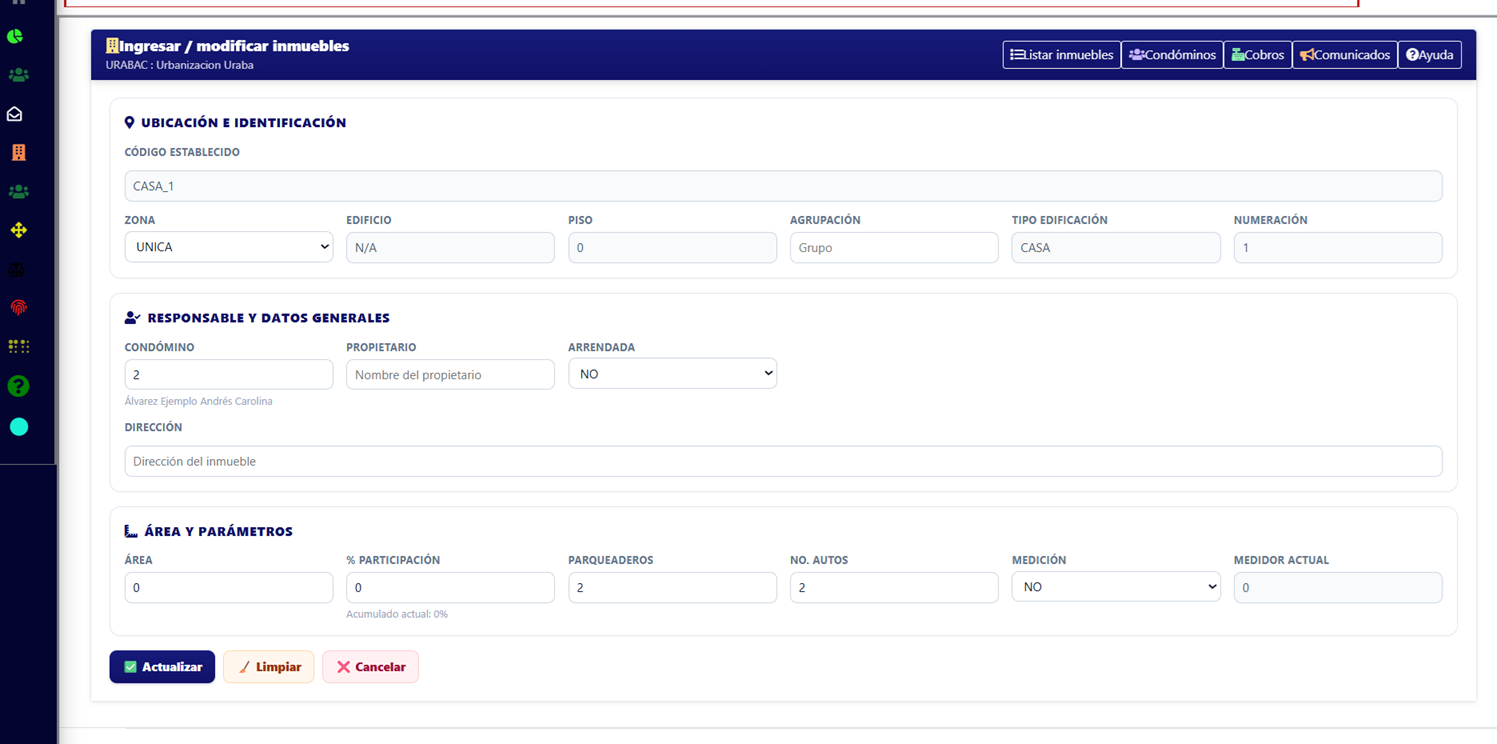Viewport: 1497px width, 744px height.
Task: Click the Actualizar button
Action: (x=162, y=667)
